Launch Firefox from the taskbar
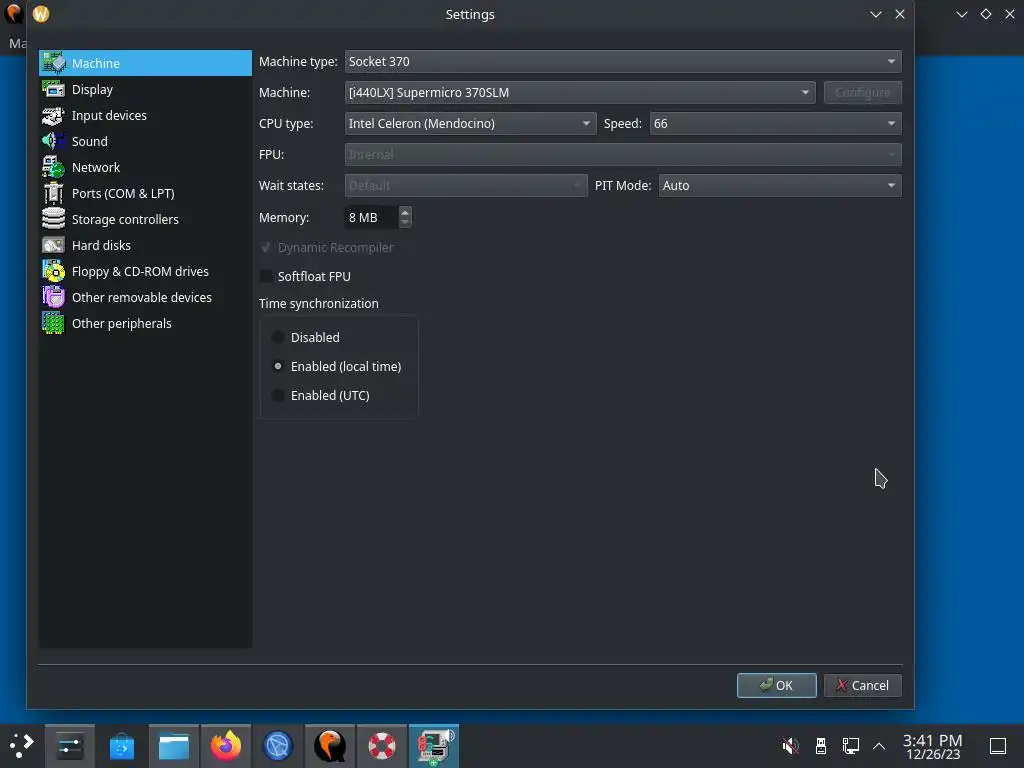The width and height of the screenshot is (1024, 768). pyautogui.click(x=225, y=746)
